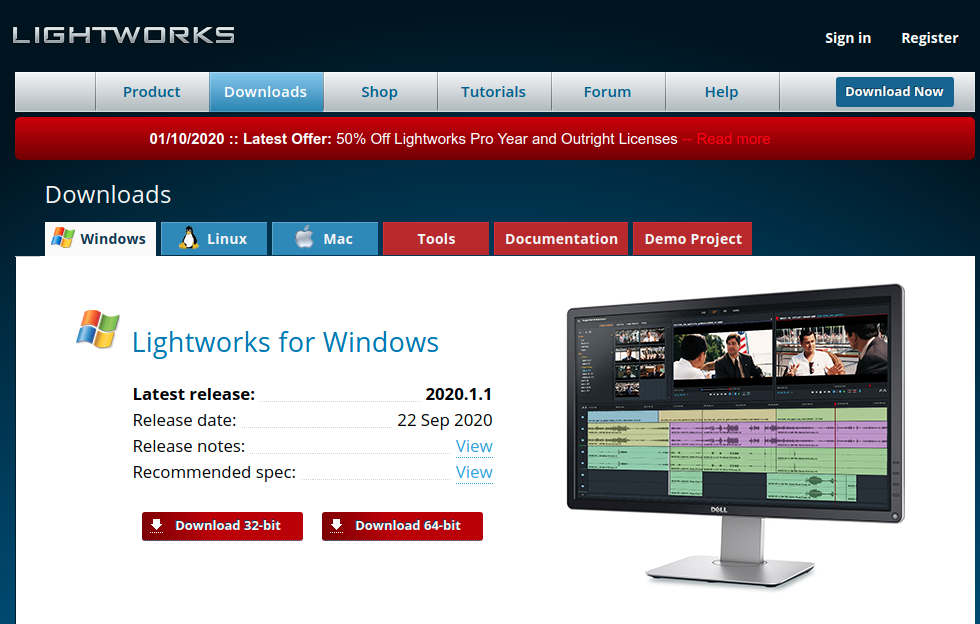
Task: Click the Register link
Action: click(x=929, y=38)
